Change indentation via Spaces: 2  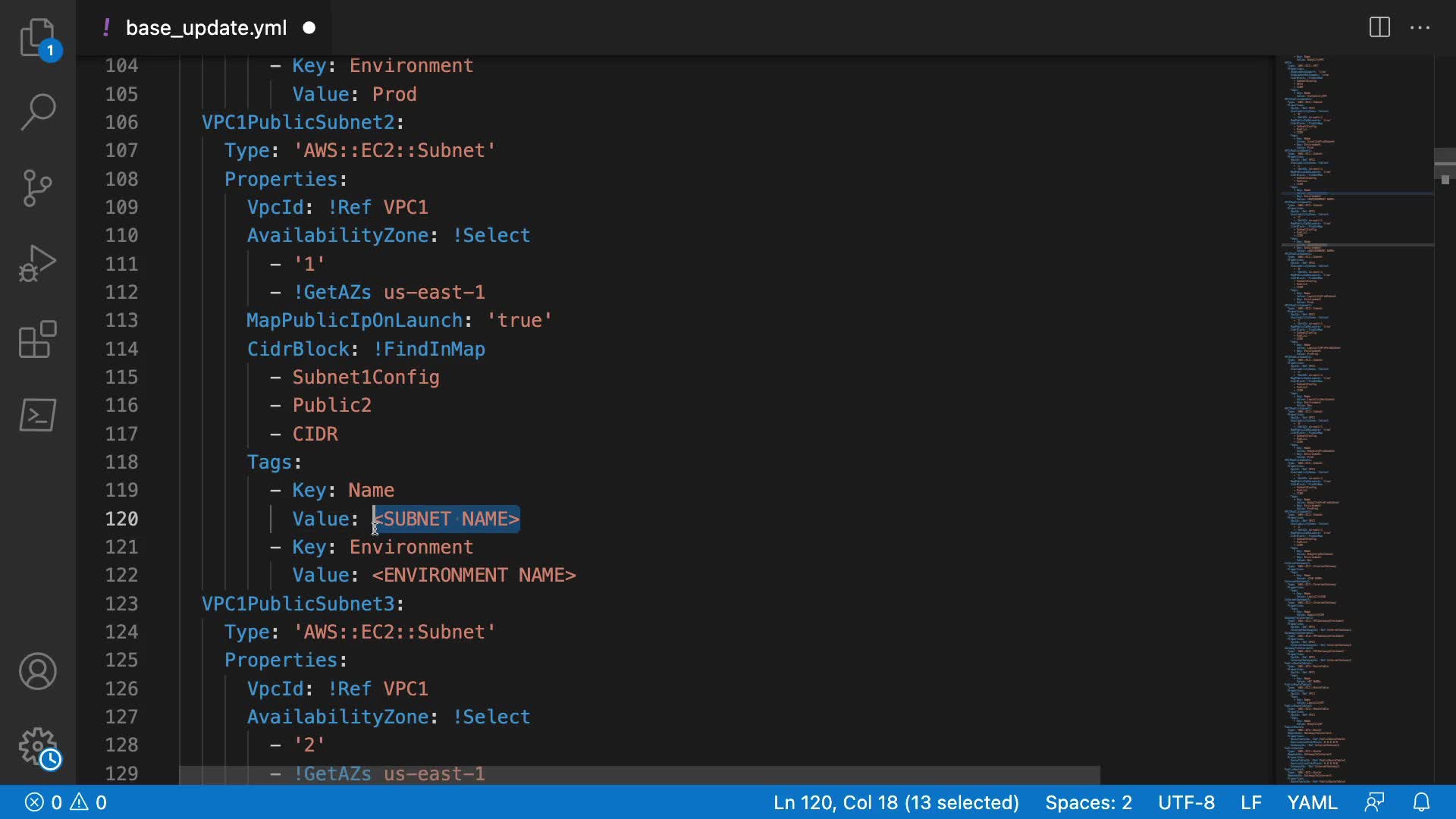(x=1088, y=802)
